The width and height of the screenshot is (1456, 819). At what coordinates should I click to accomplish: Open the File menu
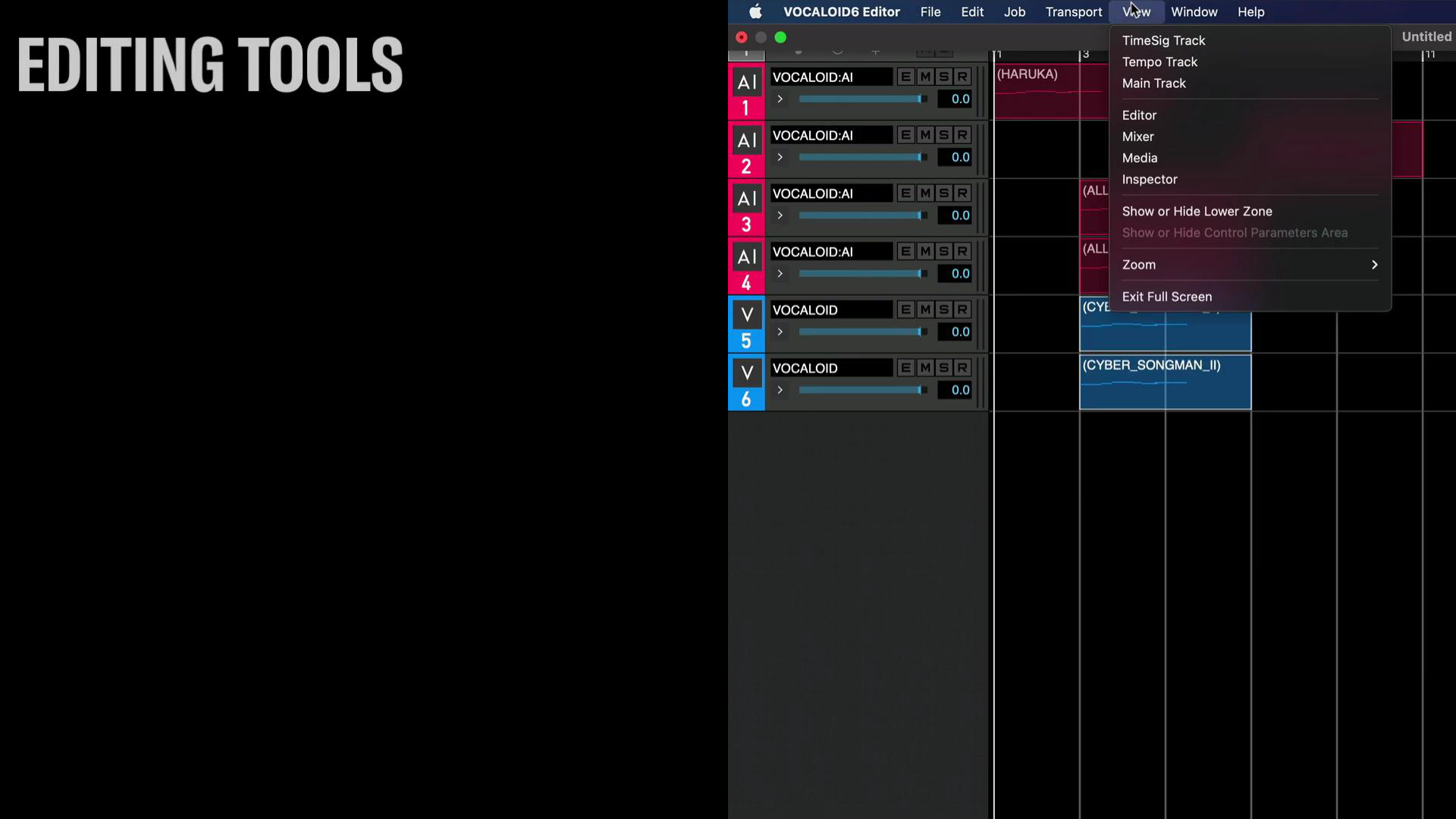pyautogui.click(x=930, y=12)
